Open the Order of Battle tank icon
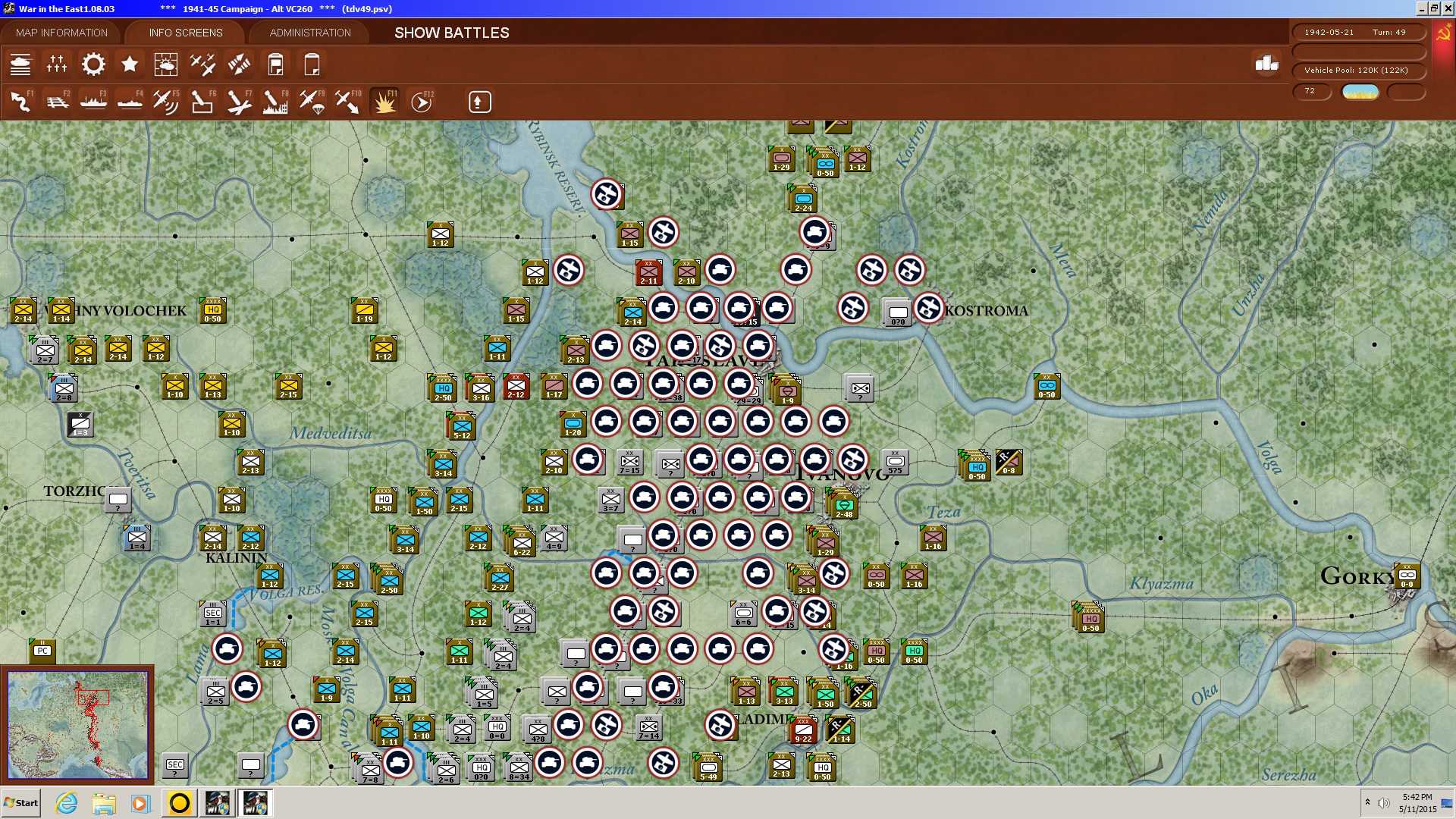Viewport: 1456px width, 819px height. (x=20, y=64)
